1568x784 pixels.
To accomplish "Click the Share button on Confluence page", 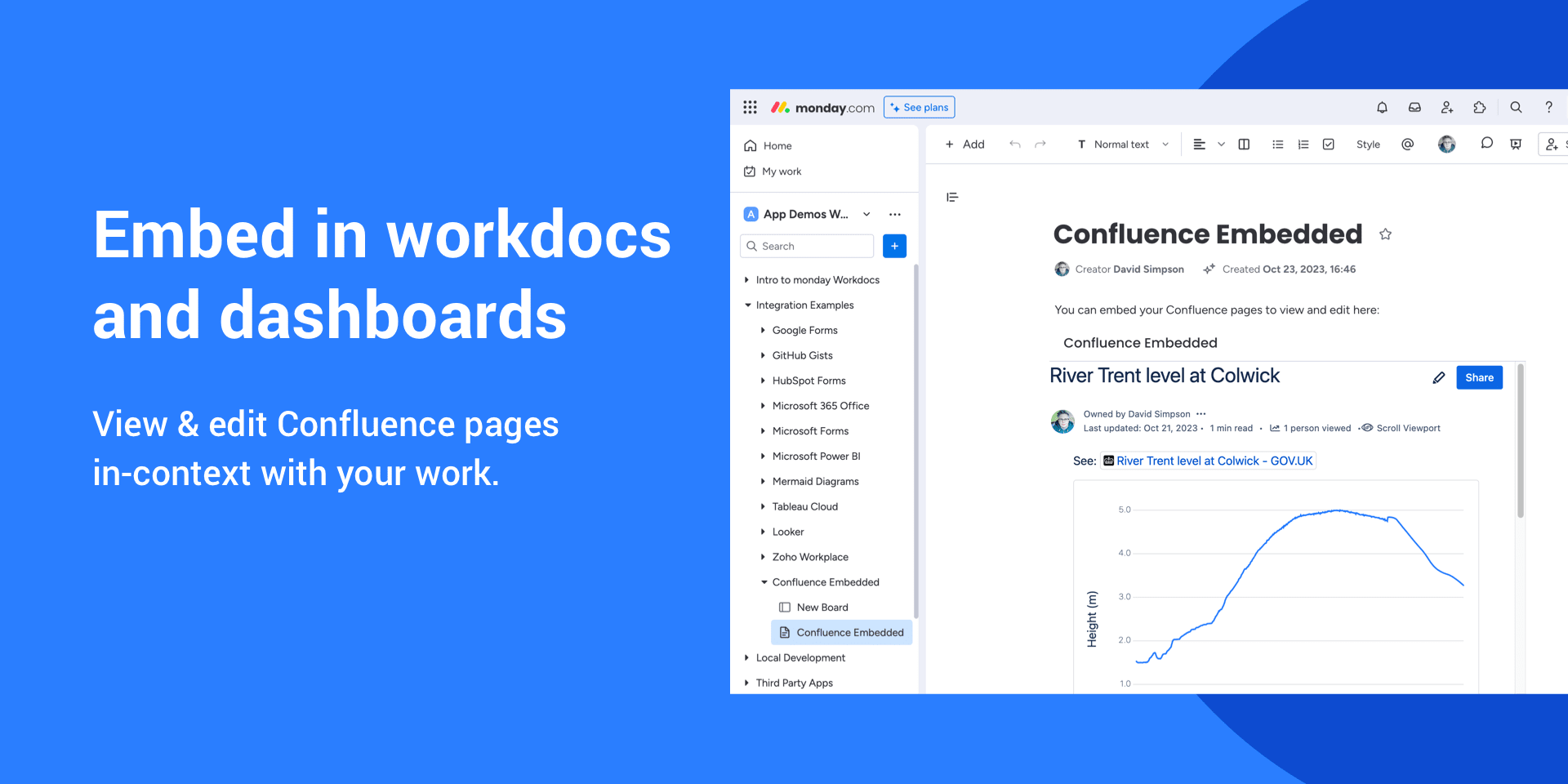I will 1479,377.
